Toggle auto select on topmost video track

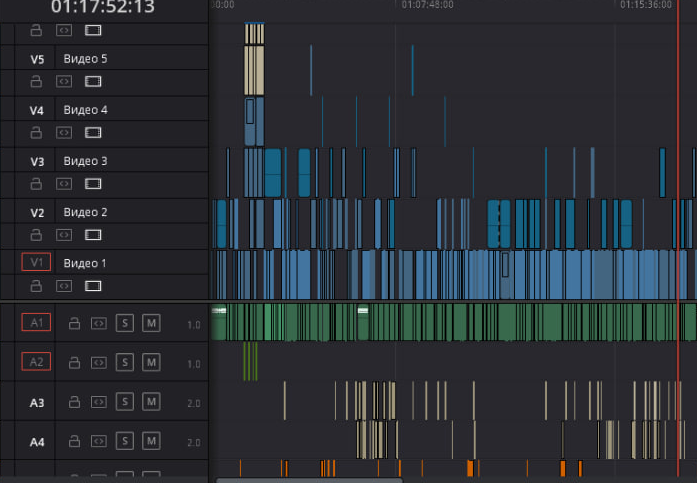[64, 30]
